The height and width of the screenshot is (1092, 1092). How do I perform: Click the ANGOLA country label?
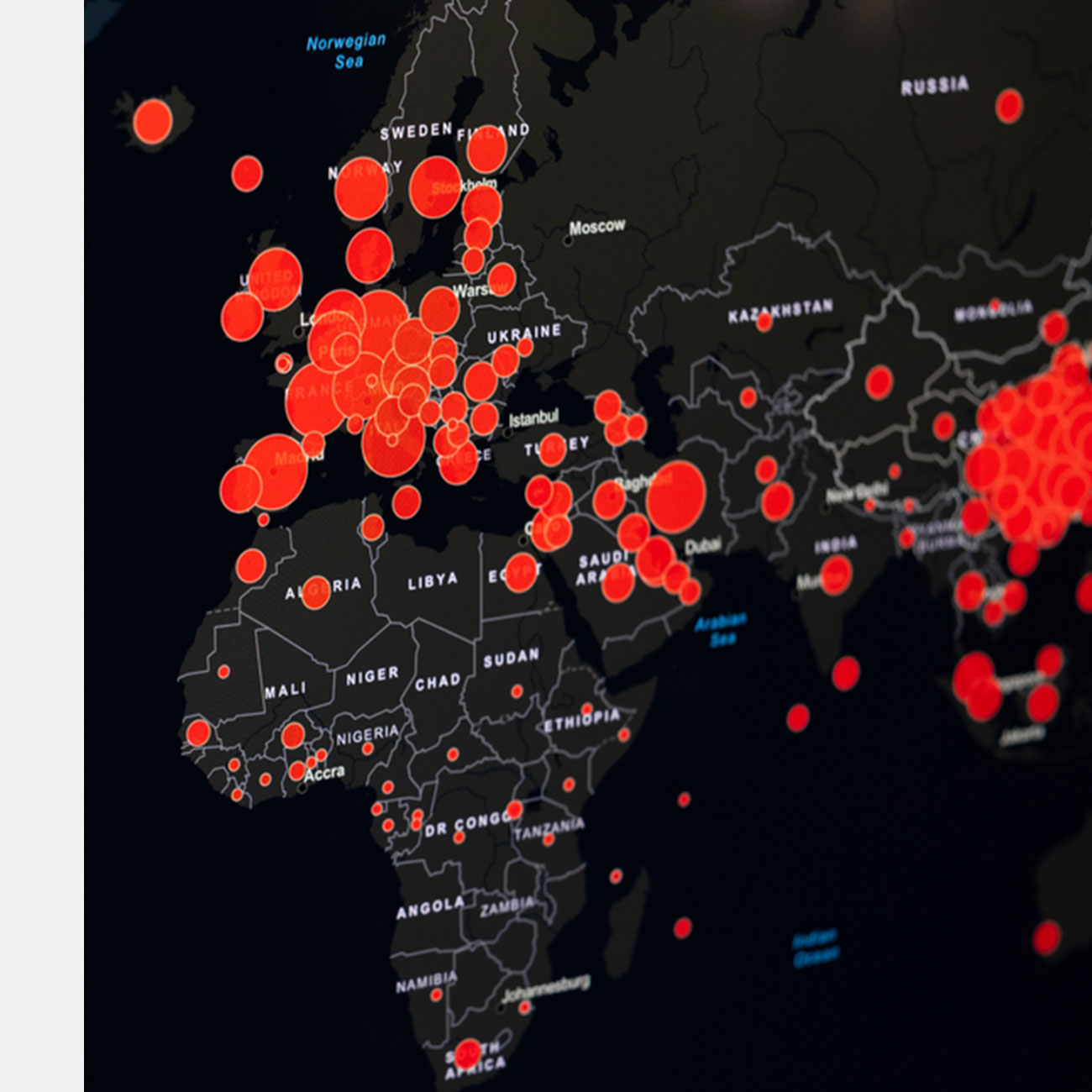pyautogui.click(x=430, y=907)
